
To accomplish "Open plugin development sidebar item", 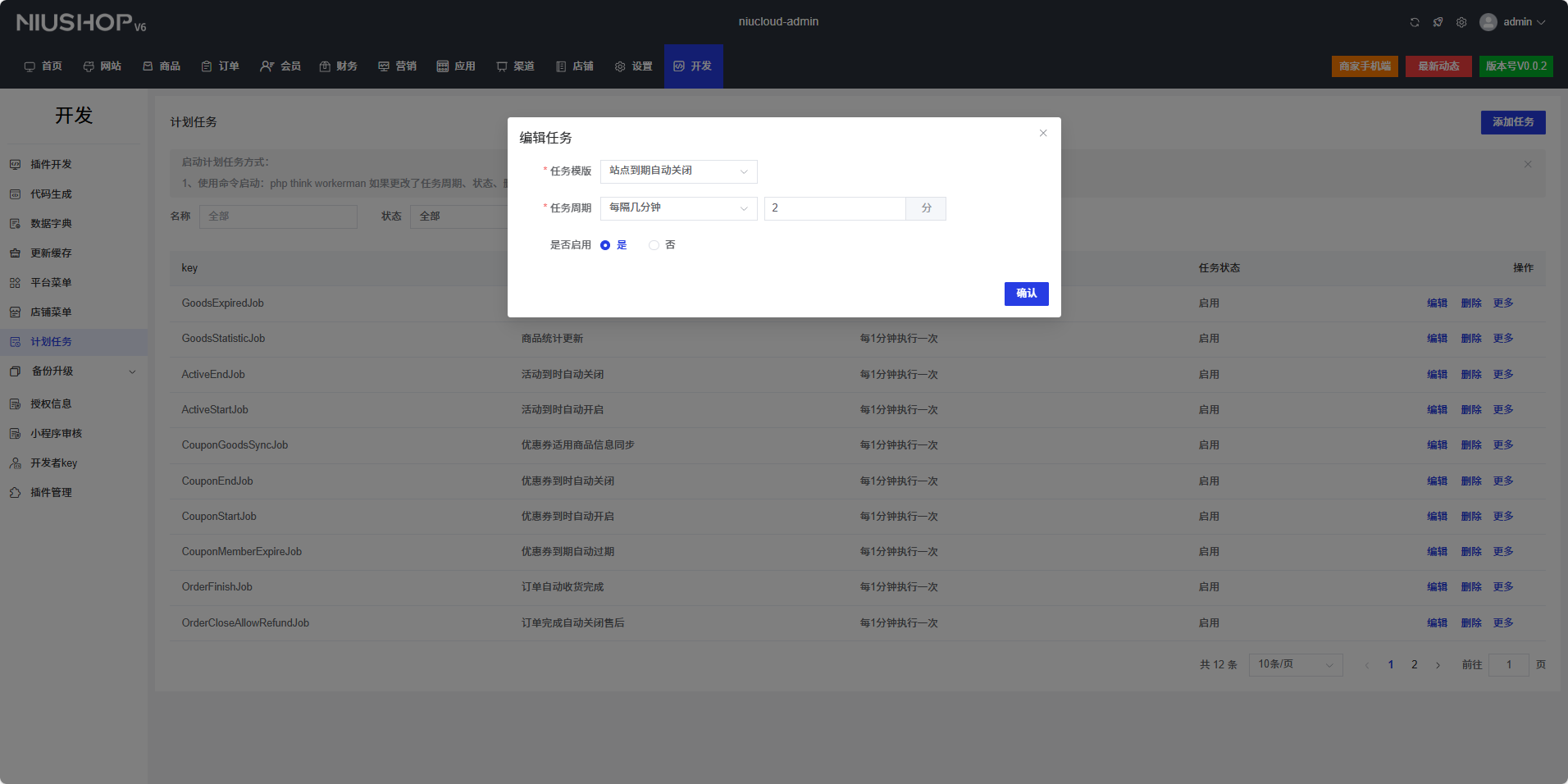I will pos(51,165).
